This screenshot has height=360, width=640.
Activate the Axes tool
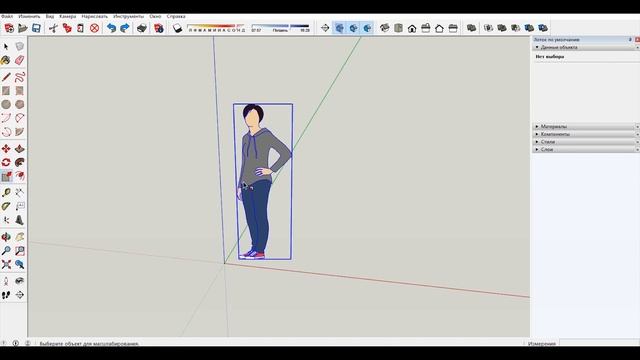(6, 220)
